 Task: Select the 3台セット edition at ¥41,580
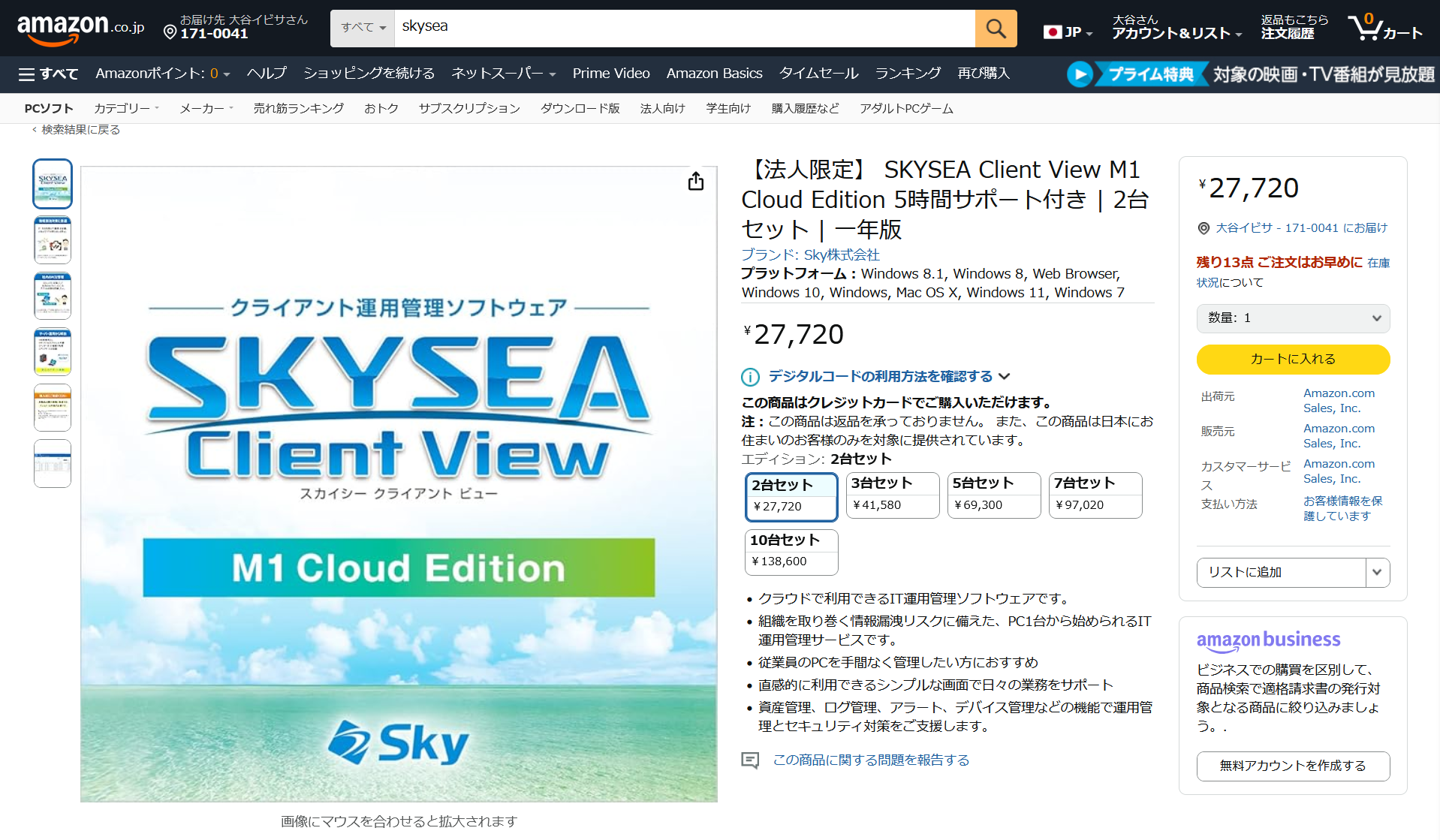point(893,495)
